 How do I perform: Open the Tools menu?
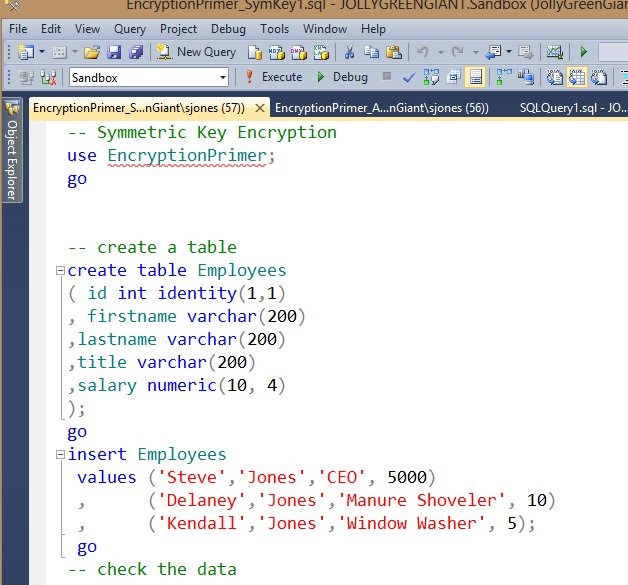pyautogui.click(x=274, y=30)
